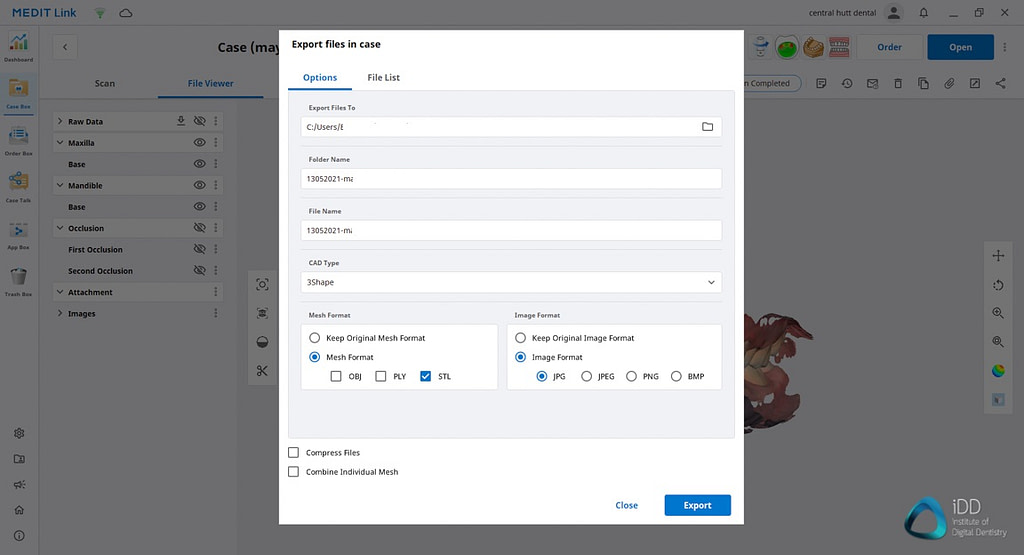Click into the Folder Name field
1024x555 pixels.
click(x=511, y=179)
